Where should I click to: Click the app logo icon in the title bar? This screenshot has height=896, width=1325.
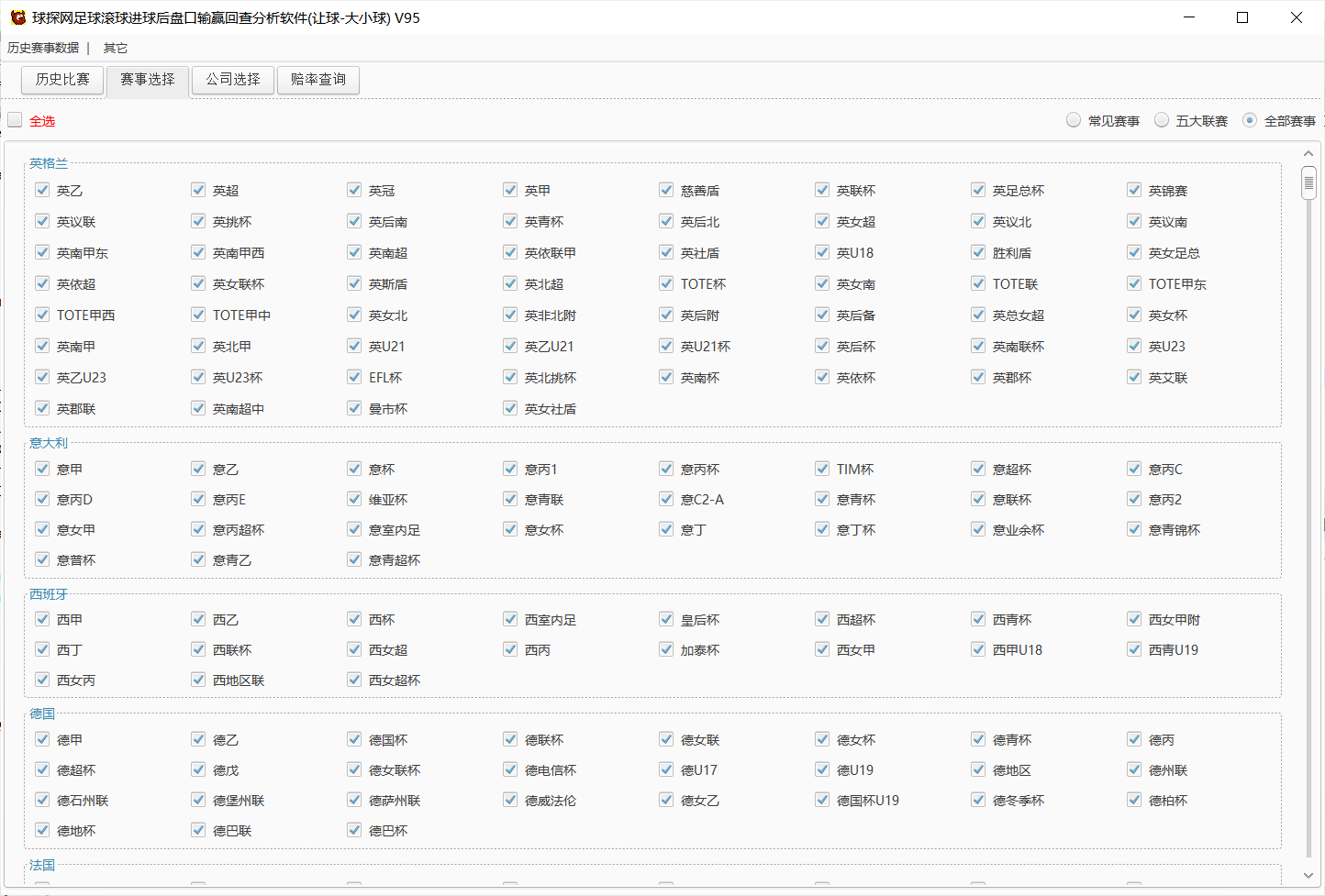(x=17, y=17)
